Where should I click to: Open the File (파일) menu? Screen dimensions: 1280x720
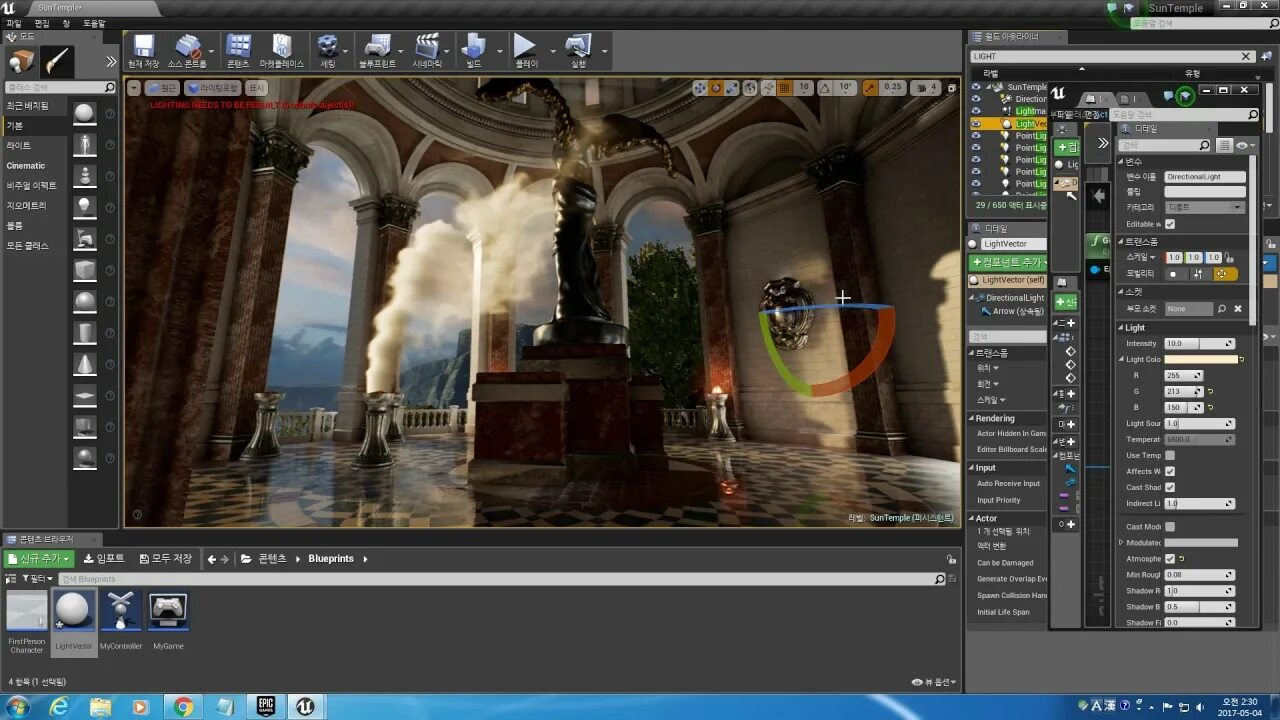point(14,23)
